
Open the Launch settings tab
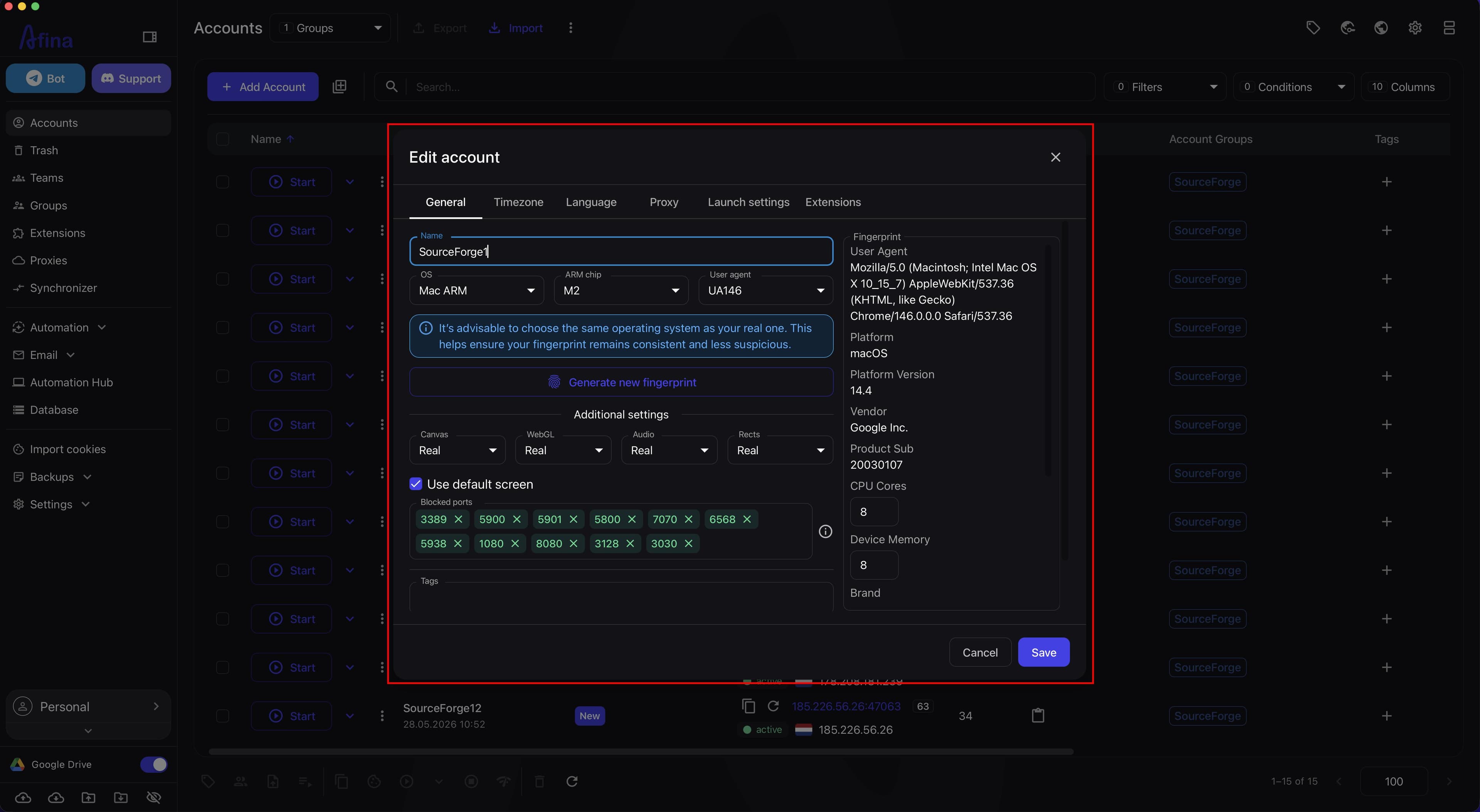[x=748, y=202]
